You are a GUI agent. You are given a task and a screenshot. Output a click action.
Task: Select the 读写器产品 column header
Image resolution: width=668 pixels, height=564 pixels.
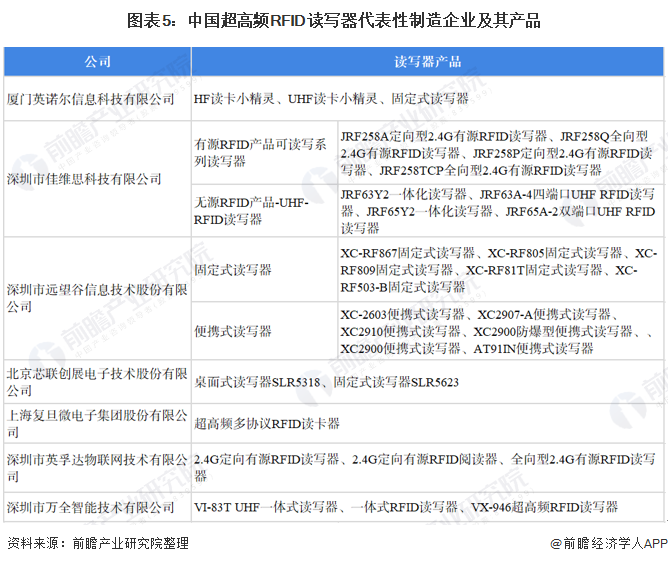pos(428,62)
